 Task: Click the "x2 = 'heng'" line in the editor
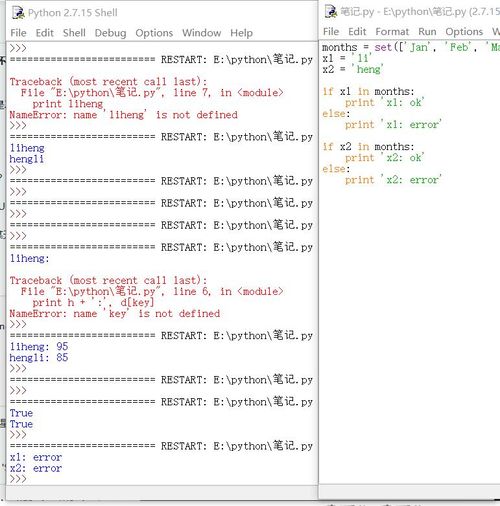(x=353, y=69)
